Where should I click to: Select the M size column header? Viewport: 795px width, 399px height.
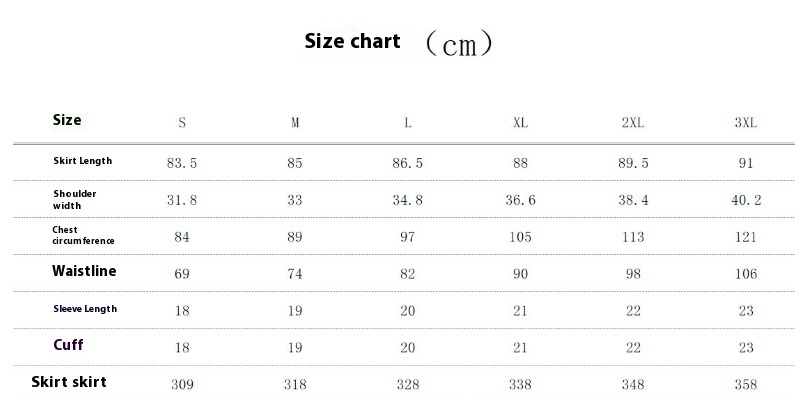click(x=295, y=123)
